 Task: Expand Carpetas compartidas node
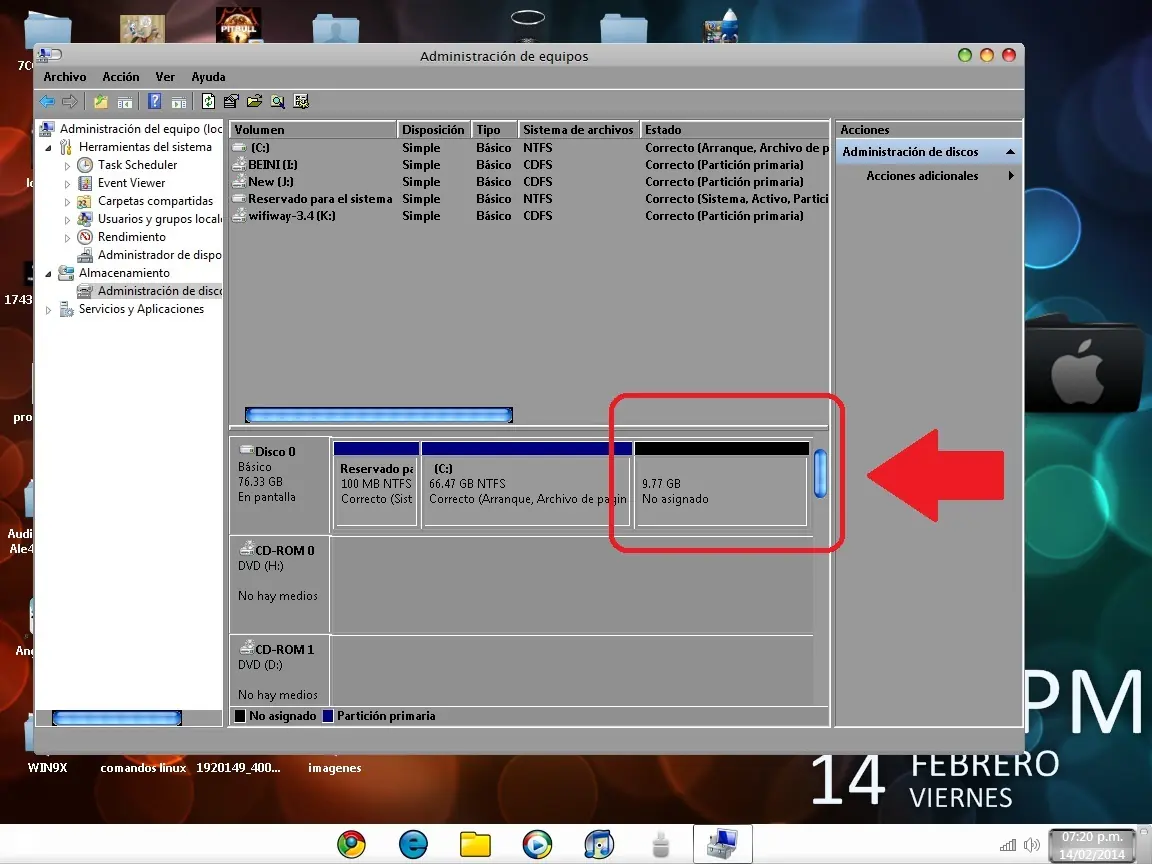[68, 201]
